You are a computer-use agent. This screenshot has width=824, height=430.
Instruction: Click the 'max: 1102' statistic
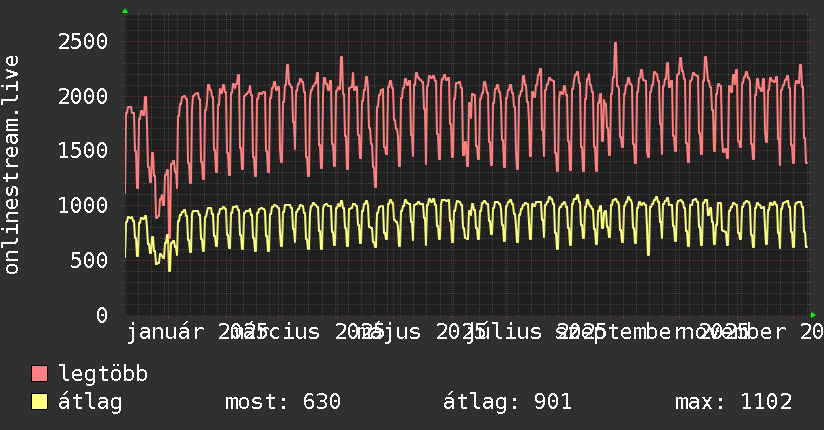734,402
